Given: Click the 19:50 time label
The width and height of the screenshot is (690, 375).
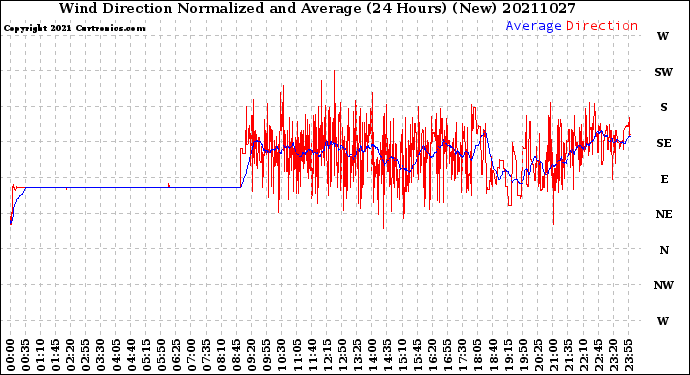Looking at the screenshot, I should click(523, 355).
